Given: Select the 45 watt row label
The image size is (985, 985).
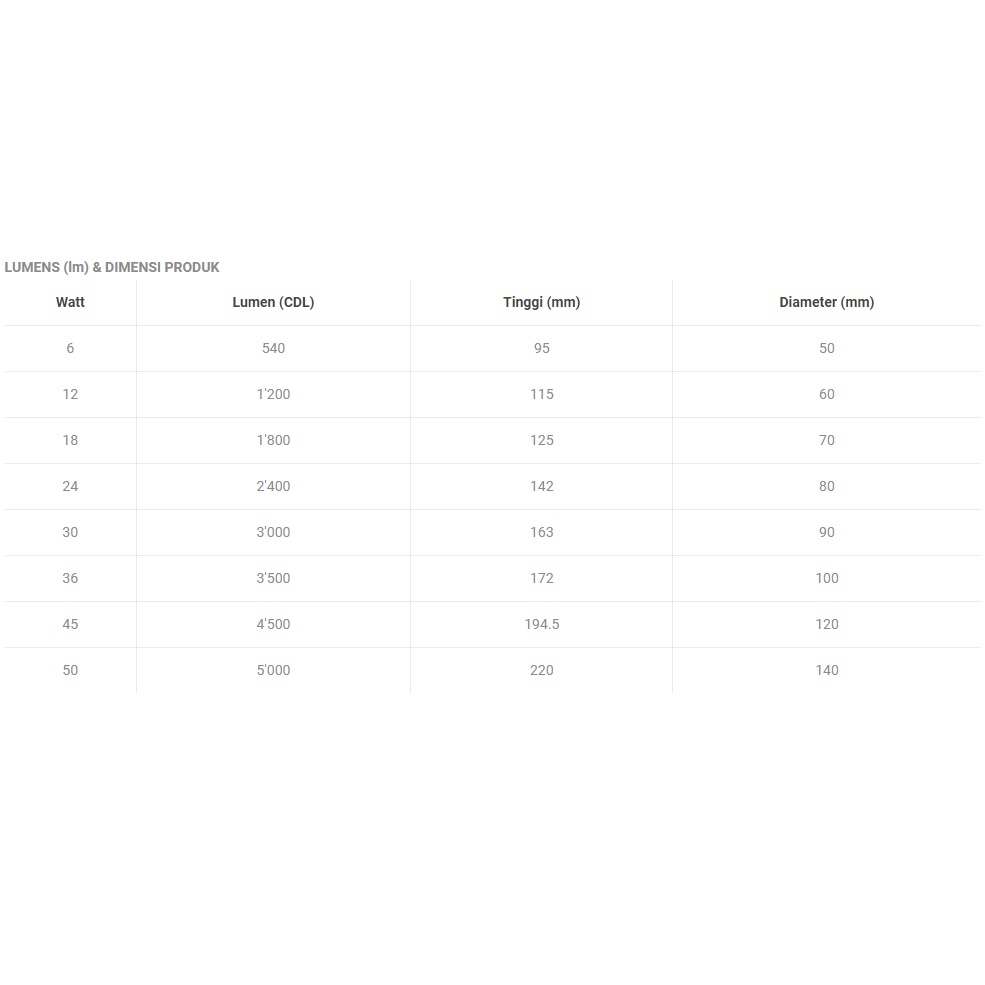Looking at the screenshot, I should [70, 624].
